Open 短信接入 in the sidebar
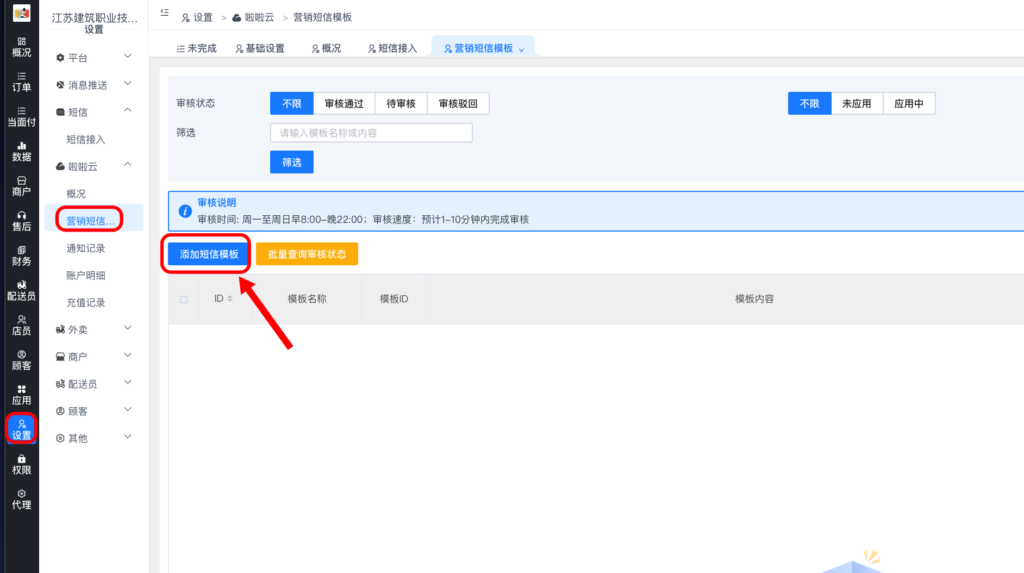The image size is (1024, 573). 86,139
